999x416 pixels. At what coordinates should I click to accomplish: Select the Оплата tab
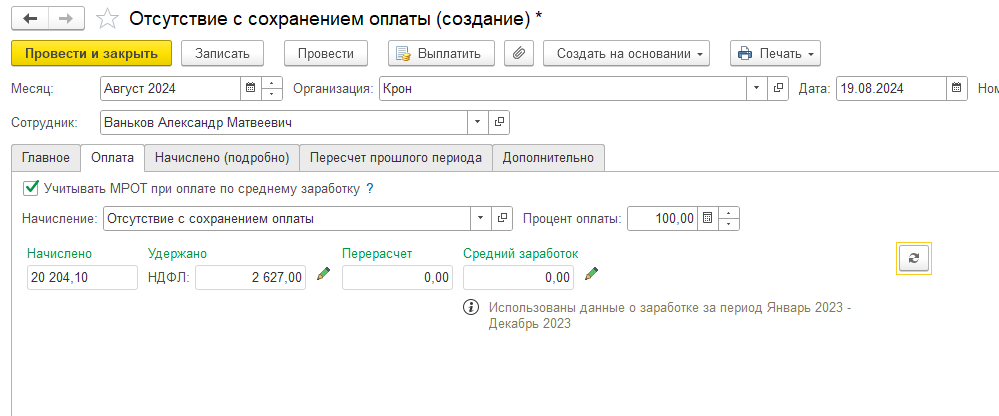[x=112, y=158]
